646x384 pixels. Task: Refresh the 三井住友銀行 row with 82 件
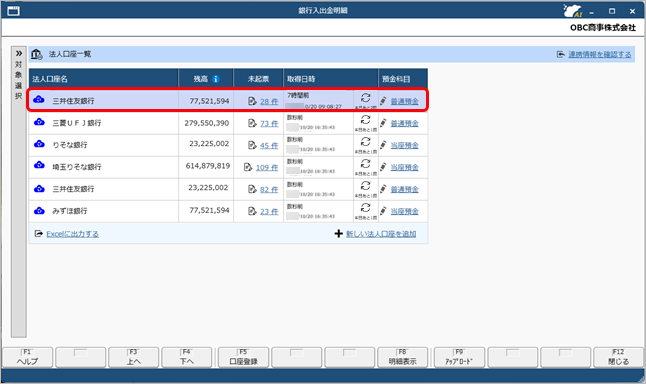click(365, 186)
